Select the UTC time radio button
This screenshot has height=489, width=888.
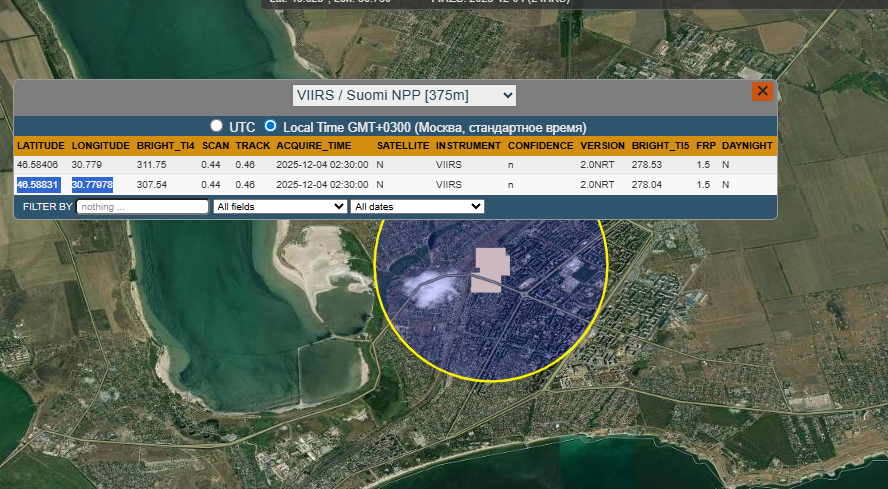(x=216, y=127)
